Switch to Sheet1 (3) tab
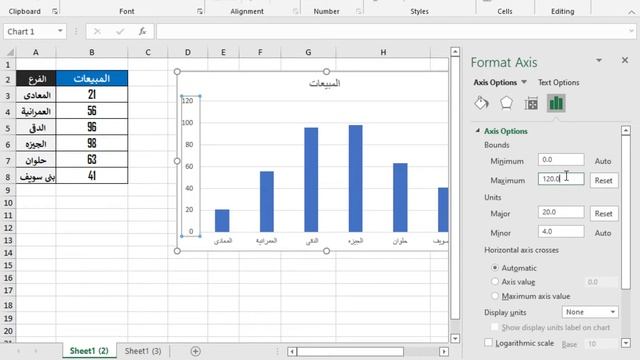 tap(143, 351)
